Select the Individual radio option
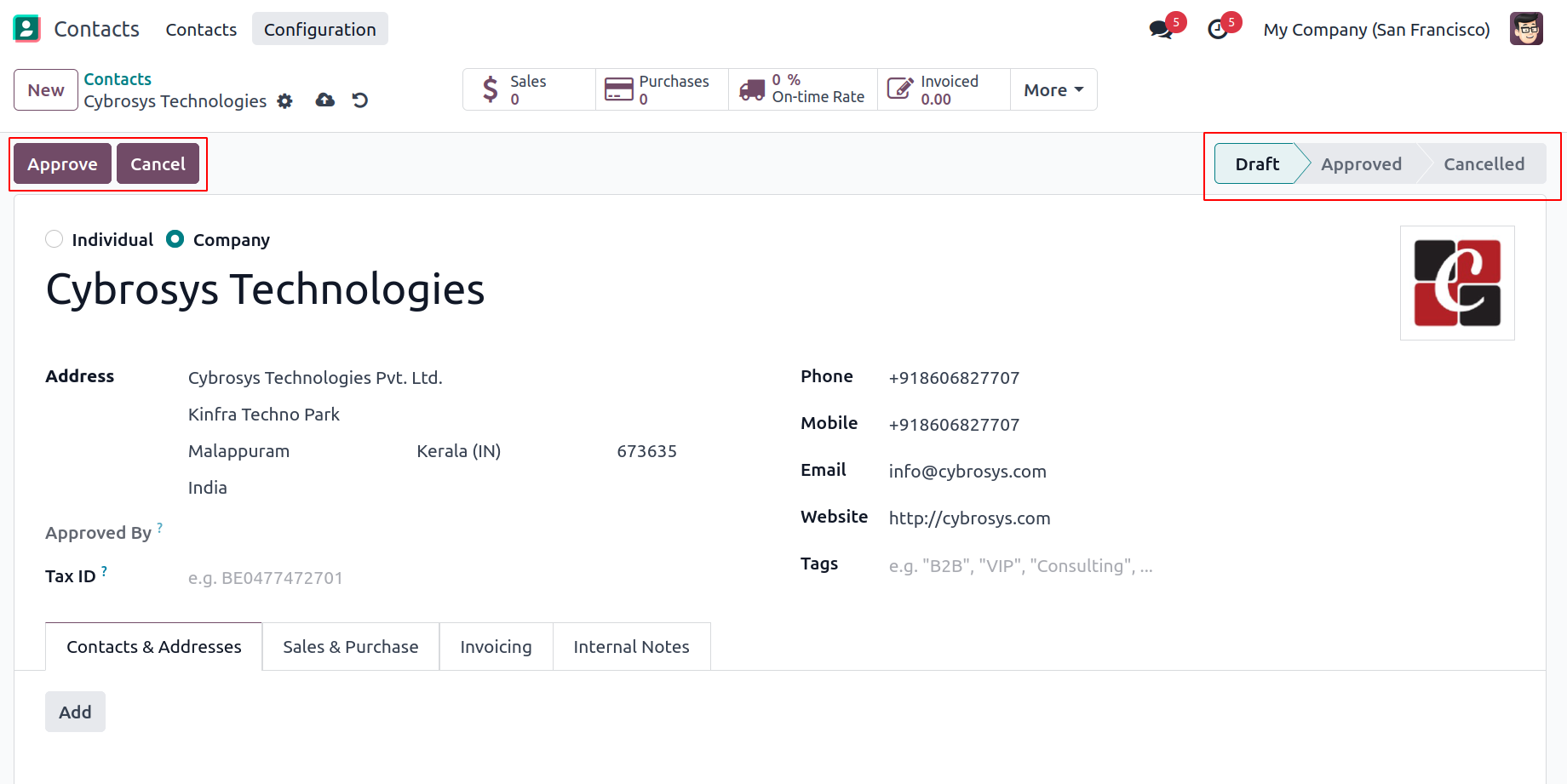This screenshot has width=1567, height=784. [55, 239]
